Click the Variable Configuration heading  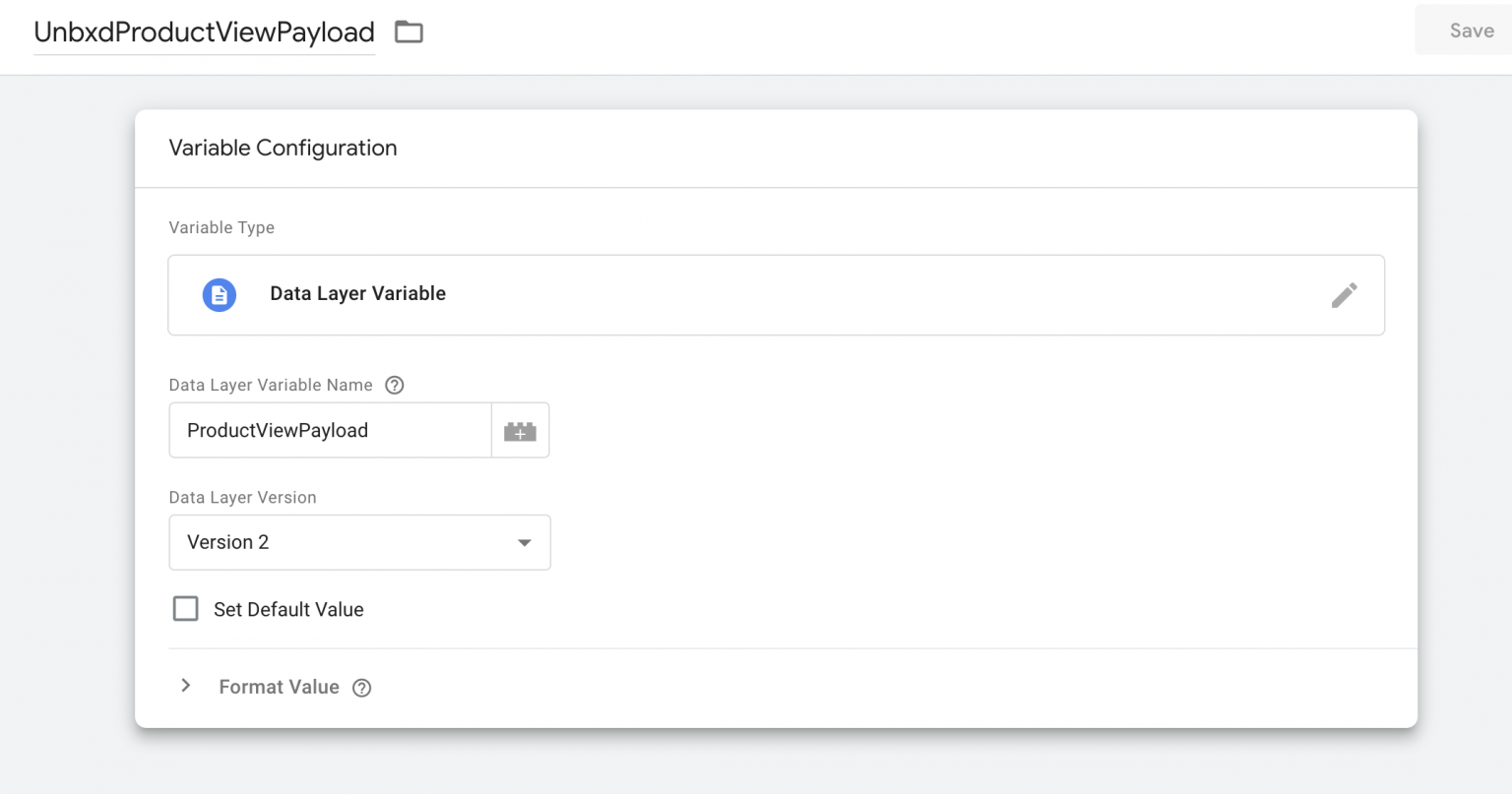283,148
